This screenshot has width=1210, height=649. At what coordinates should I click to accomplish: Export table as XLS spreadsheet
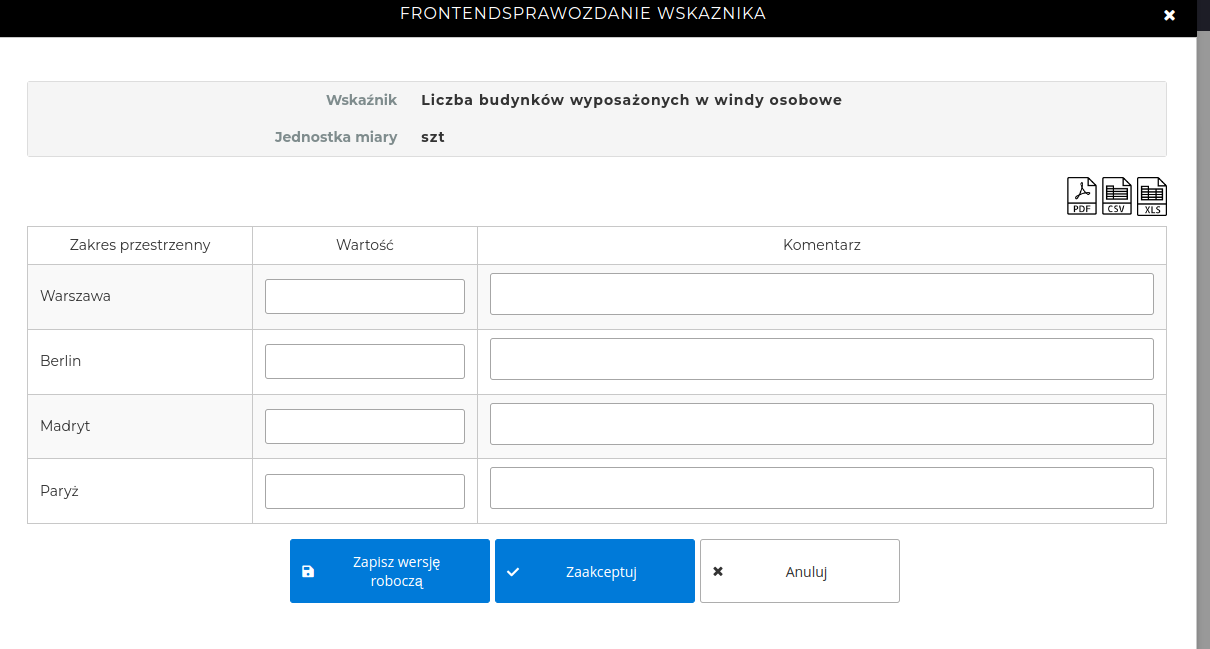[x=1152, y=196]
